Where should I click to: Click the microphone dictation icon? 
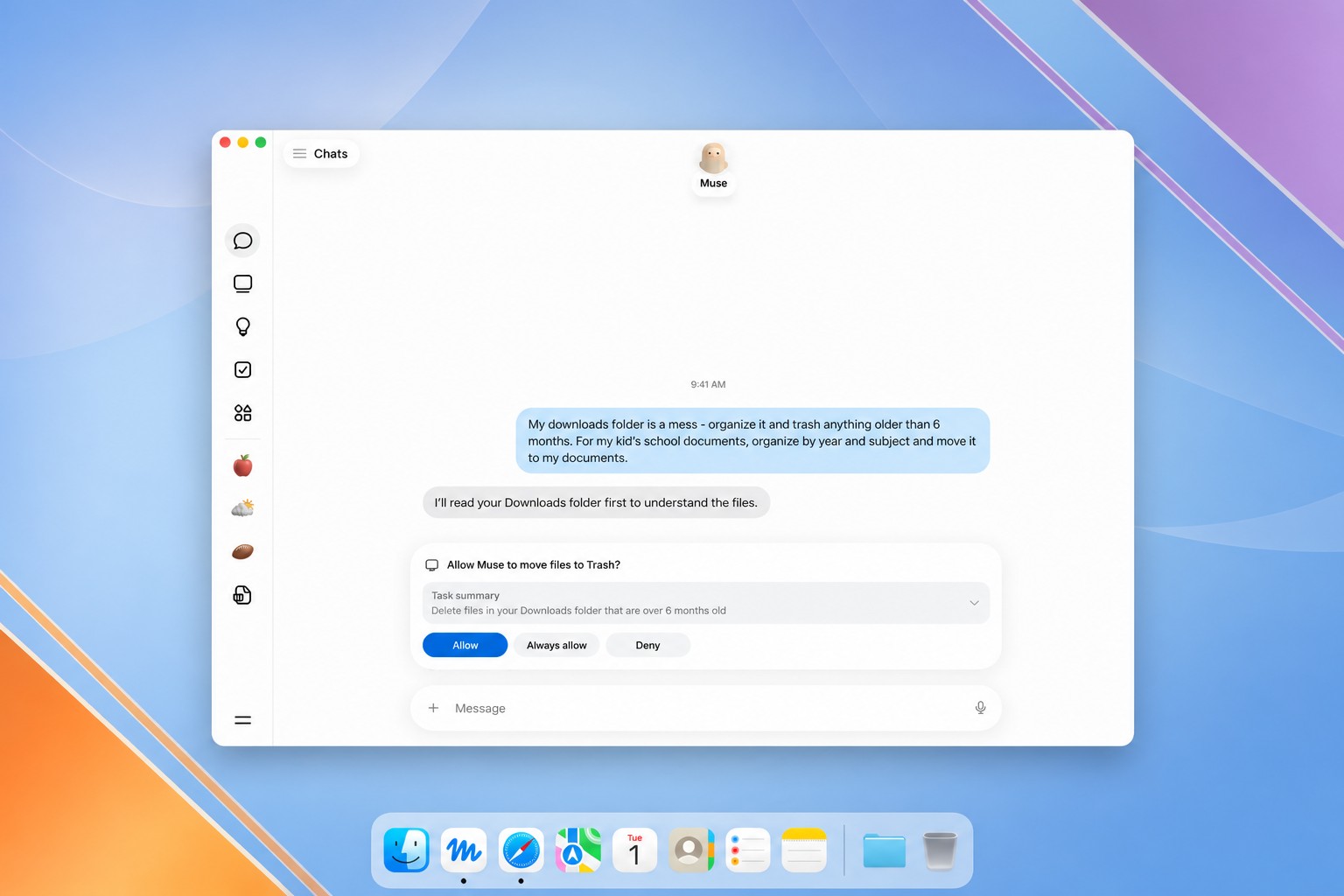pyautogui.click(x=980, y=708)
